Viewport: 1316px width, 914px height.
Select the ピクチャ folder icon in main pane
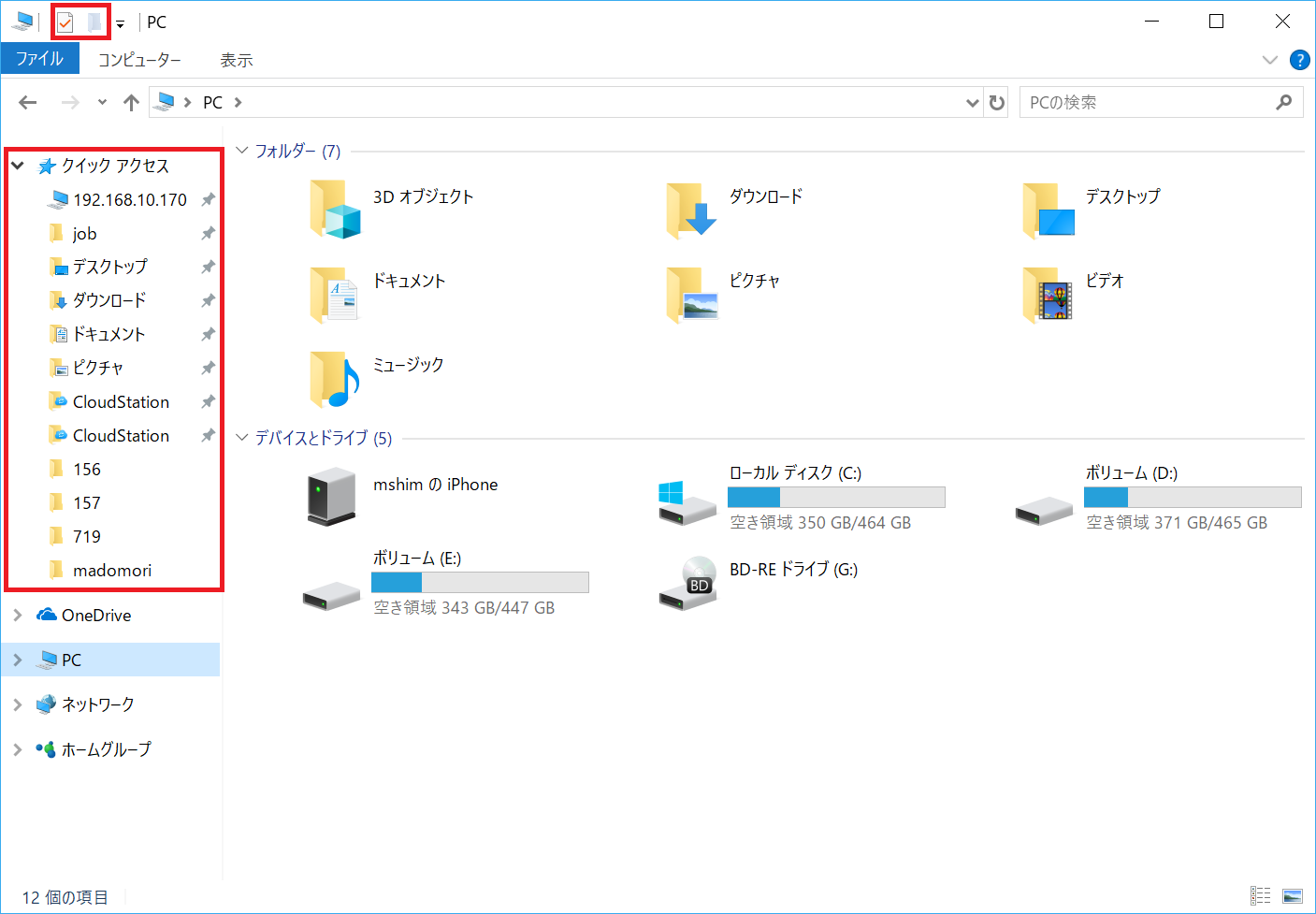coord(692,294)
